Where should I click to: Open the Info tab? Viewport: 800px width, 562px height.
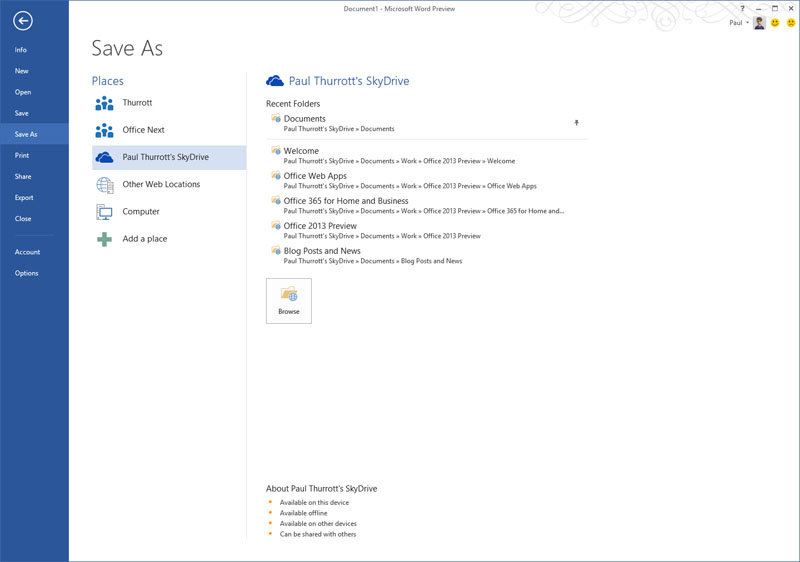point(21,50)
